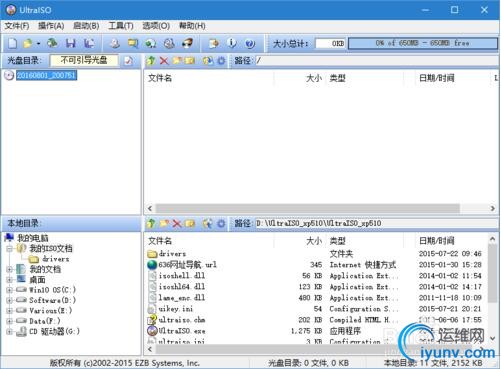Click the Compress ISO toolbar icon
Screen dimensions: 501x369
click(x=151, y=43)
